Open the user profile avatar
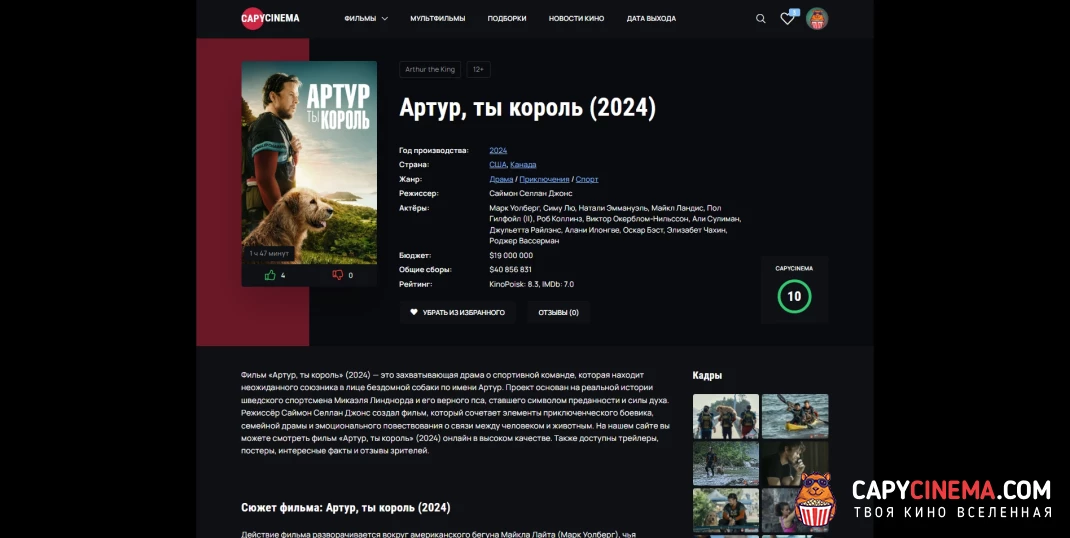The height and width of the screenshot is (538, 1070). 817,18
